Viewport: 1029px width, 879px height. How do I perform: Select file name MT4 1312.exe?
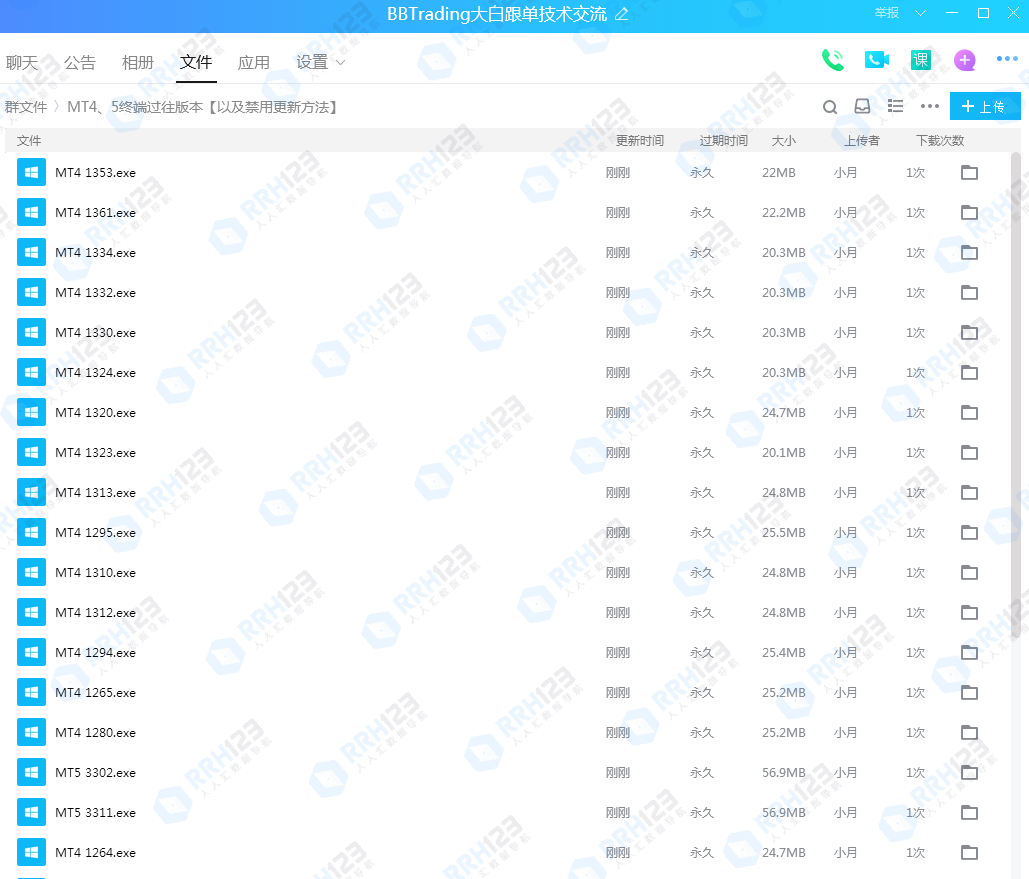(x=96, y=613)
